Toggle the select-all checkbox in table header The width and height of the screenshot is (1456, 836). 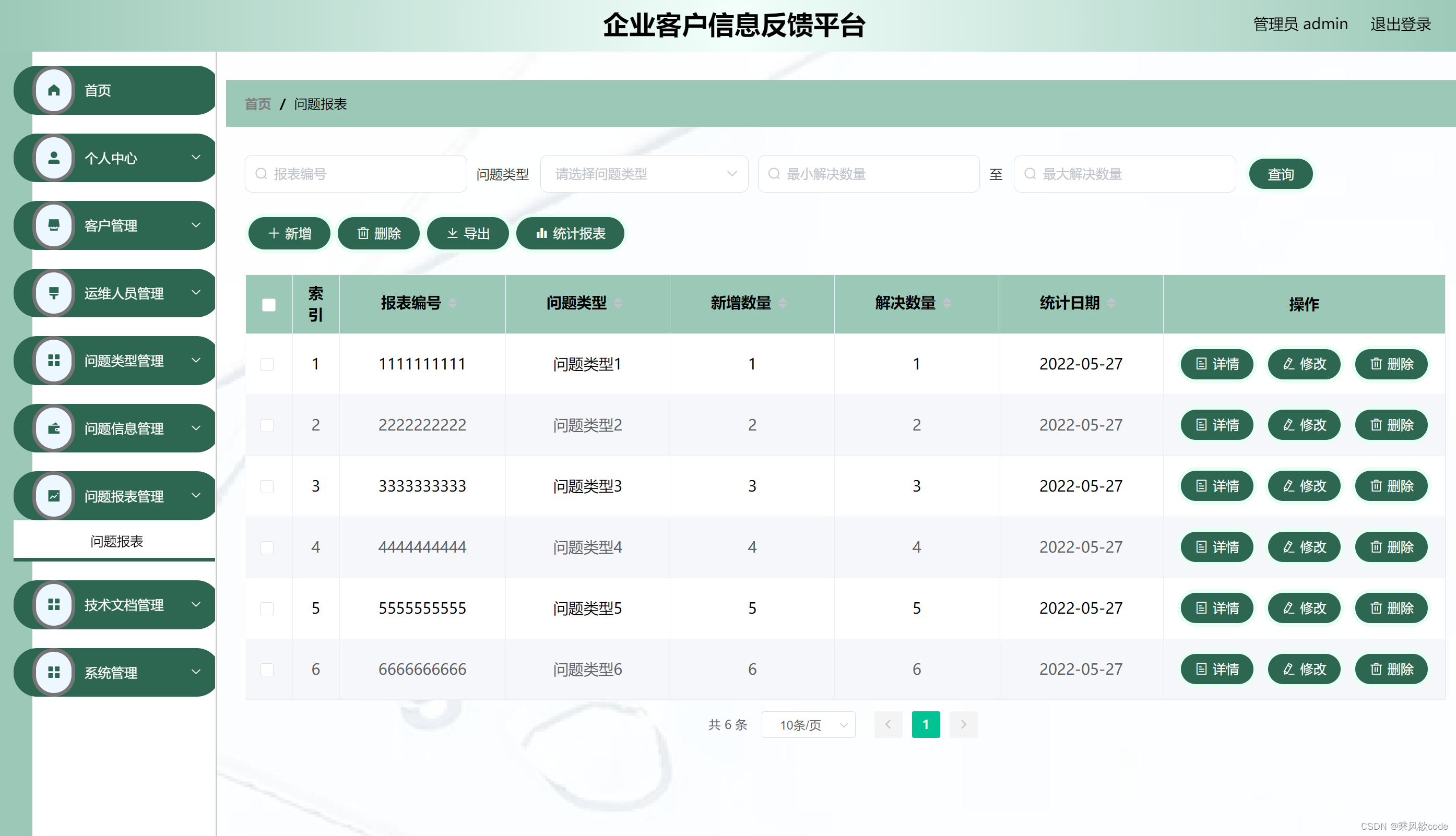[x=268, y=305]
